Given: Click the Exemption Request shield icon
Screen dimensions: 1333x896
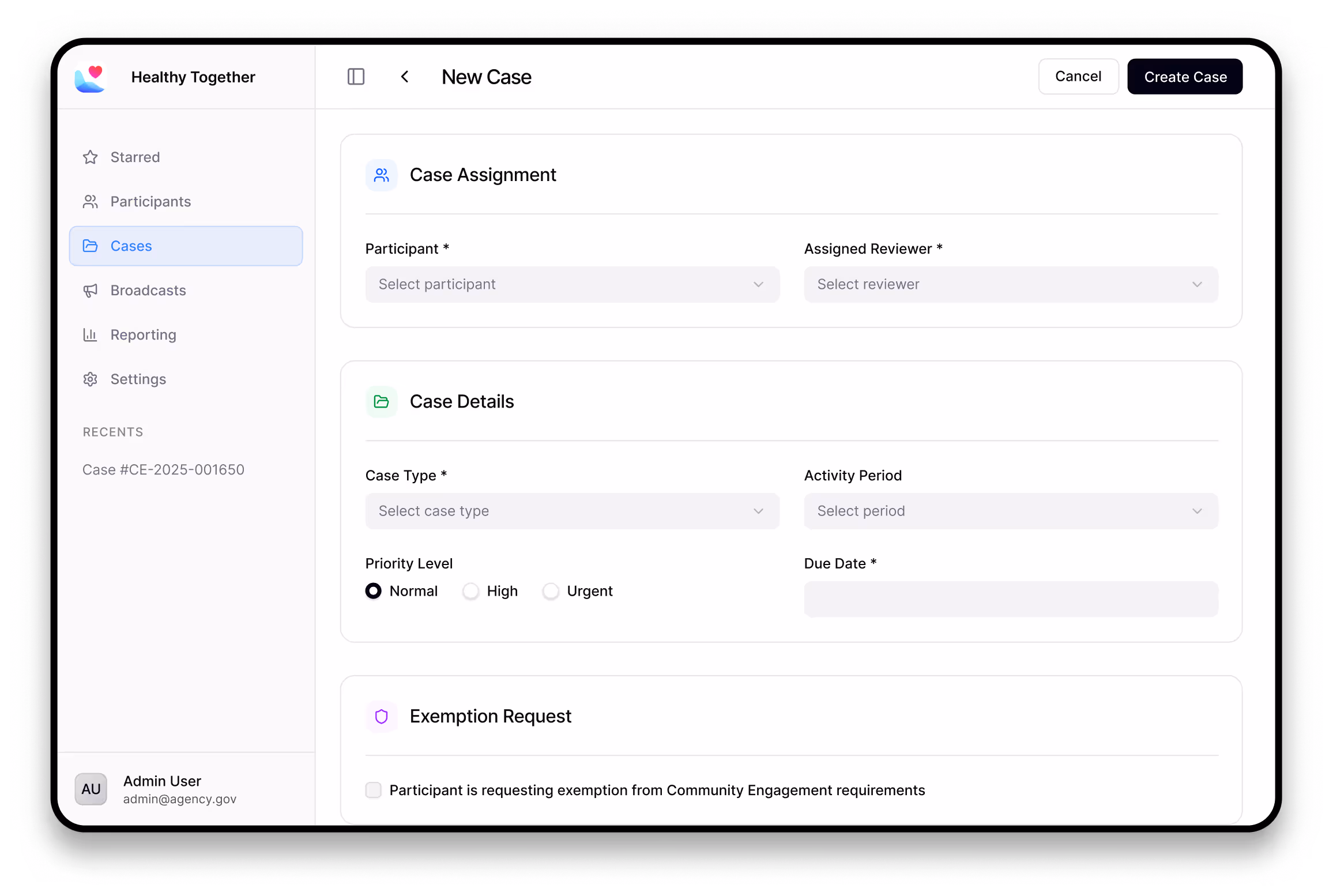Looking at the screenshot, I should (x=381, y=717).
